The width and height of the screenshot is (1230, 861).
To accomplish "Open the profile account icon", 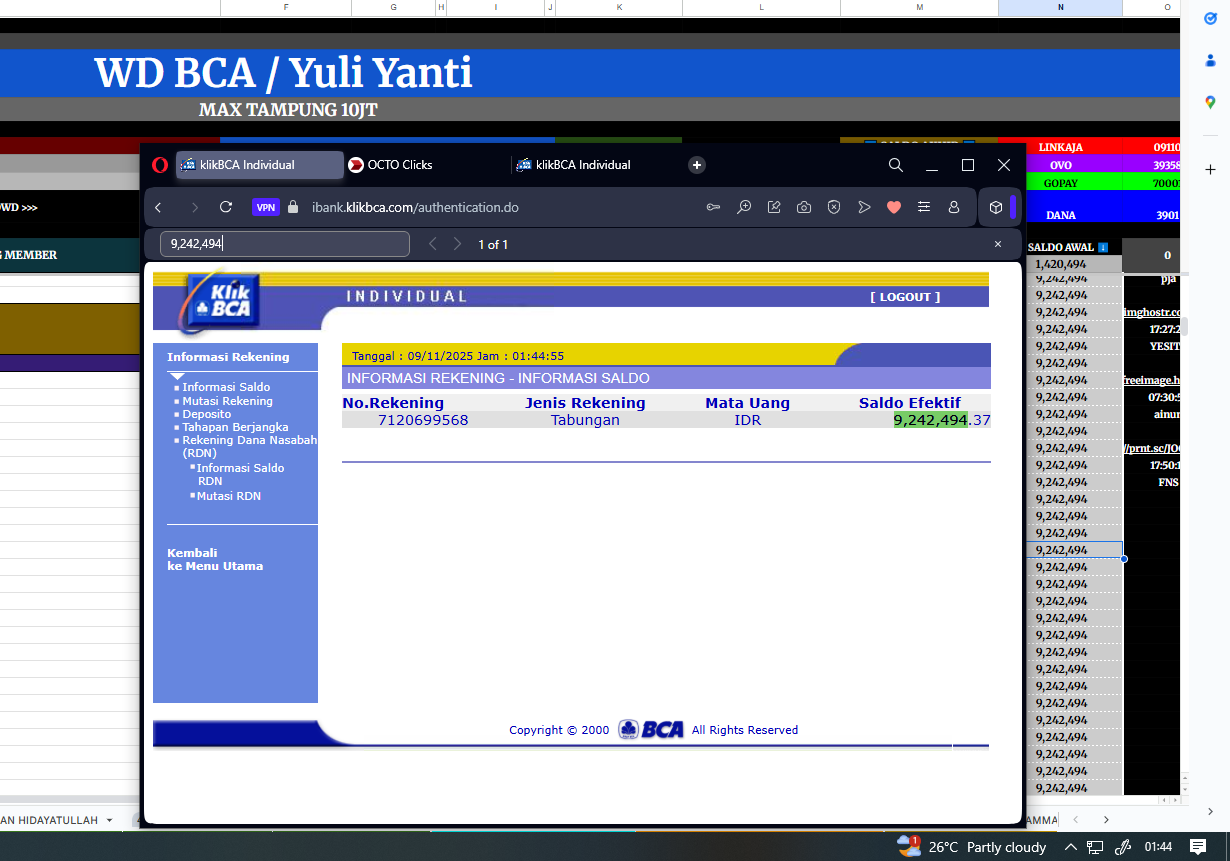I will coord(954,207).
